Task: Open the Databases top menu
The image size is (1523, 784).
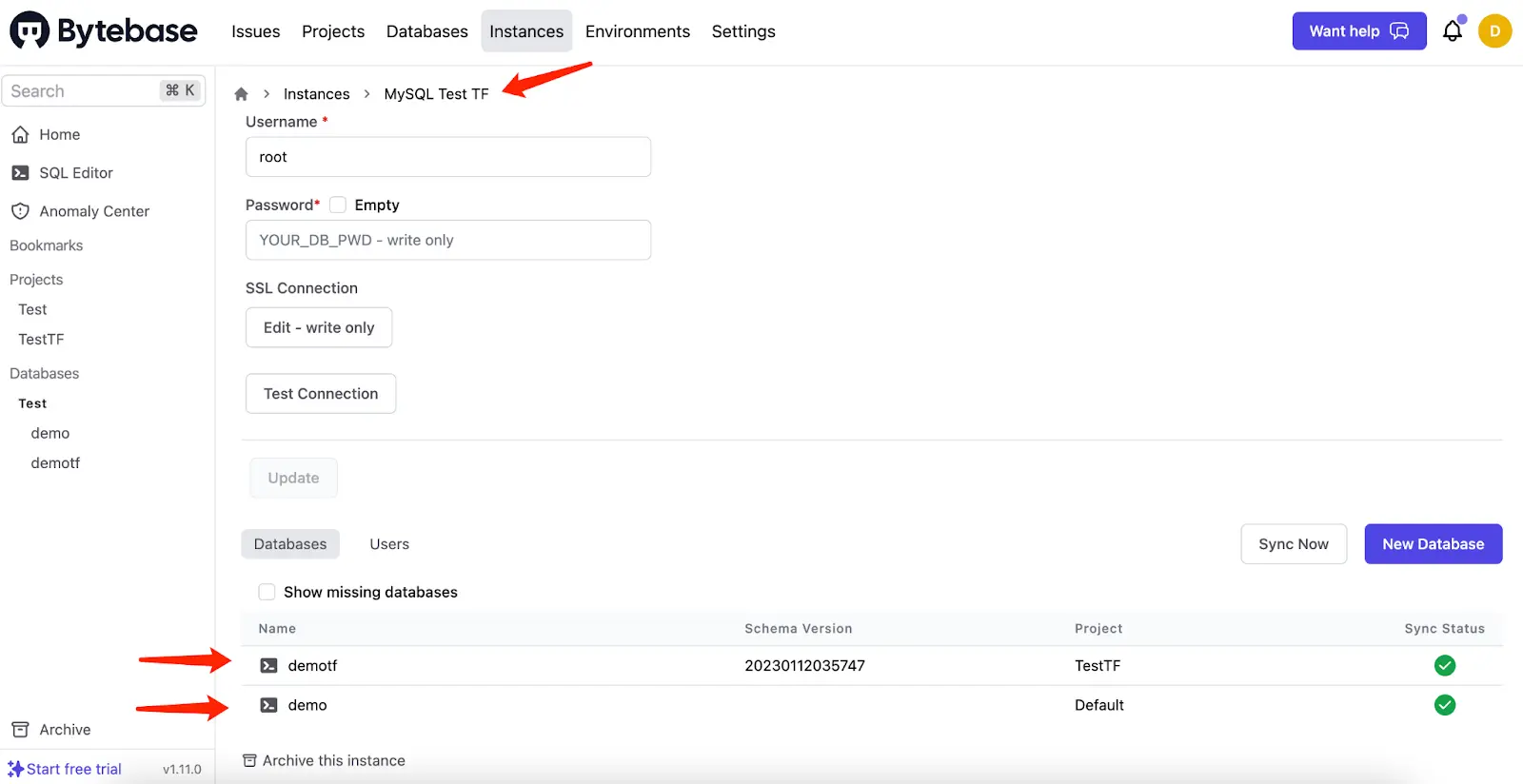Action: (427, 31)
